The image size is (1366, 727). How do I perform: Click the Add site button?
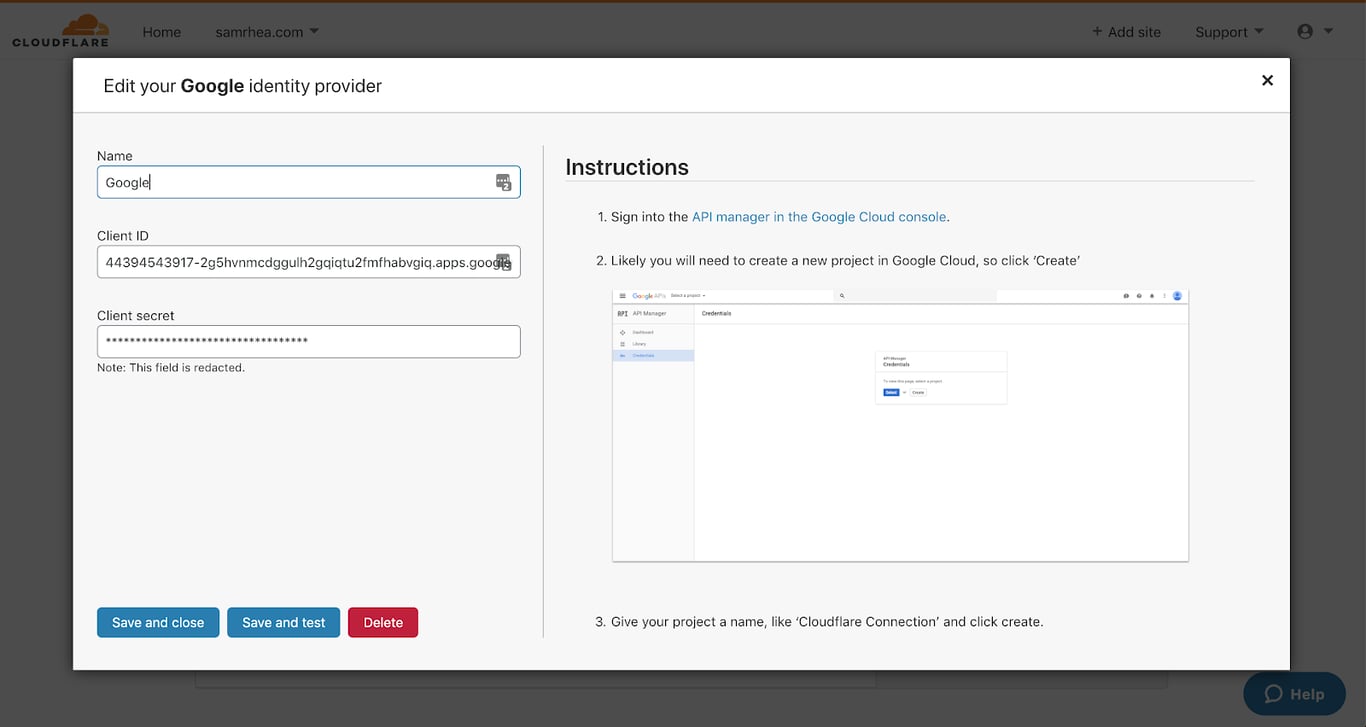pos(1127,32)
